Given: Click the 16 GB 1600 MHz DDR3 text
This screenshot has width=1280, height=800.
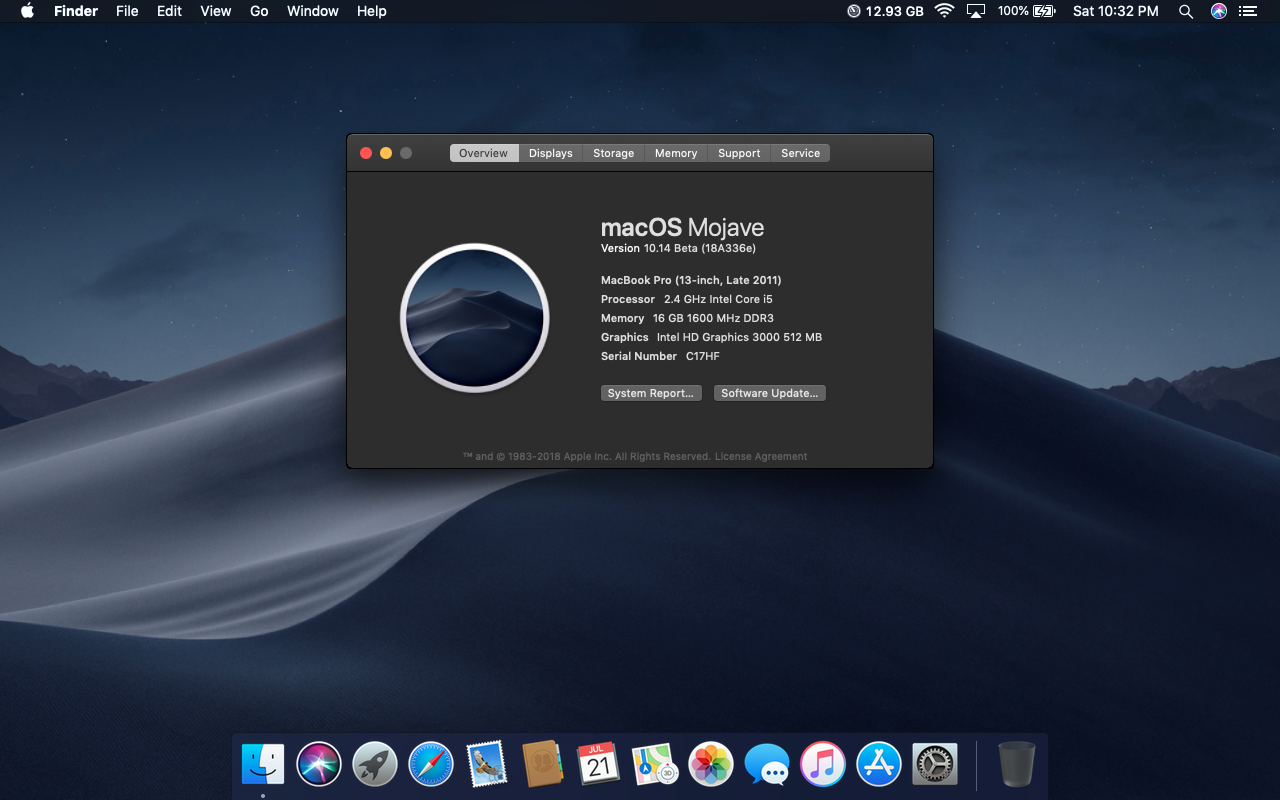Looking at the screenshot, I should pos(713,318).
